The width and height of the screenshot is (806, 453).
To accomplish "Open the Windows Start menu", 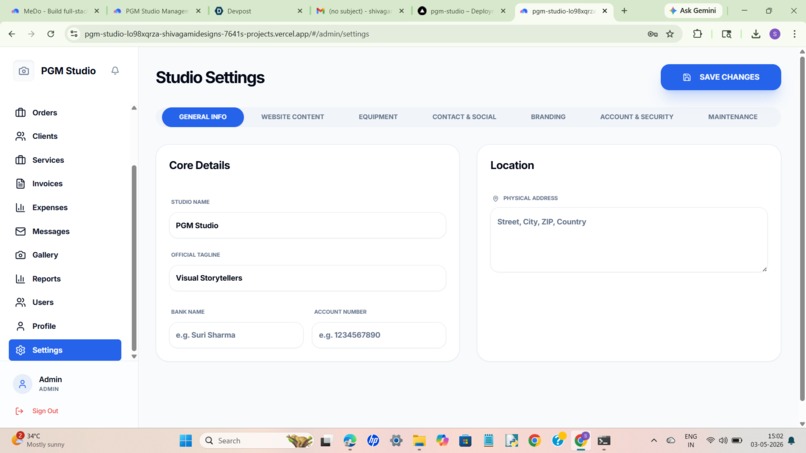I will click(186, 441).
